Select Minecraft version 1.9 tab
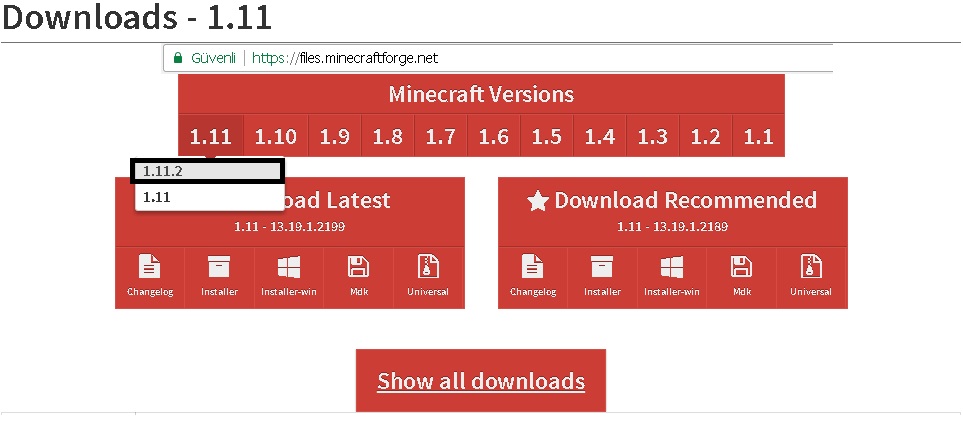 335,136
